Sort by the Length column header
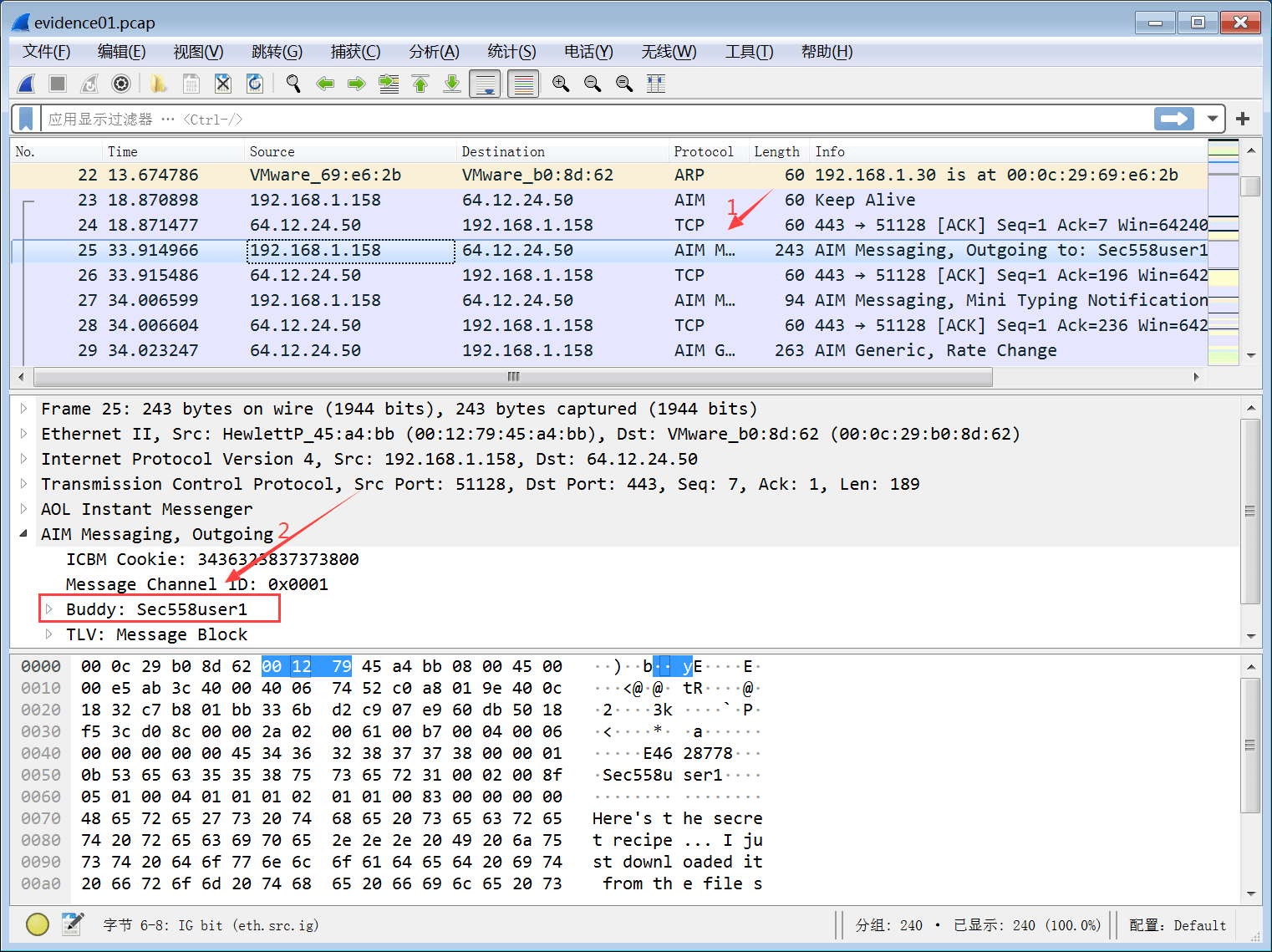Viewport: 1272px width, 952px height. 780,151
